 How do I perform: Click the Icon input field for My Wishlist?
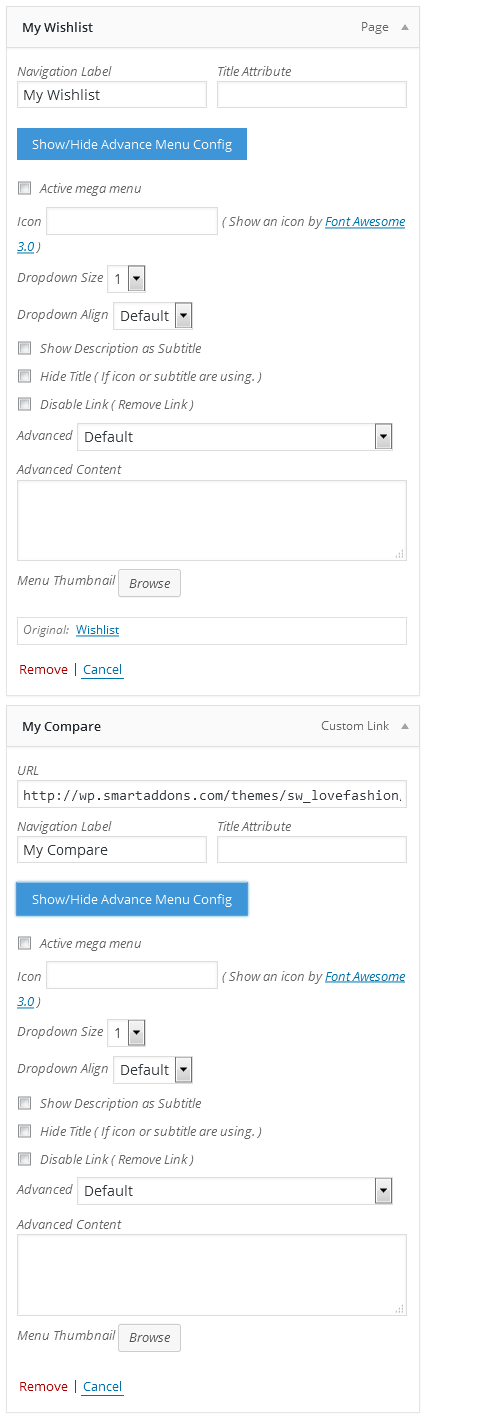click(132, 221)
